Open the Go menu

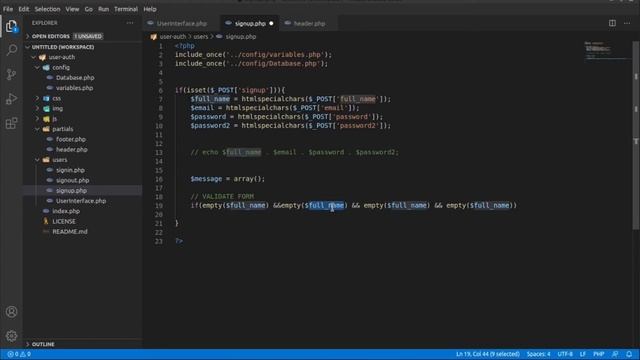coord(89,9)
